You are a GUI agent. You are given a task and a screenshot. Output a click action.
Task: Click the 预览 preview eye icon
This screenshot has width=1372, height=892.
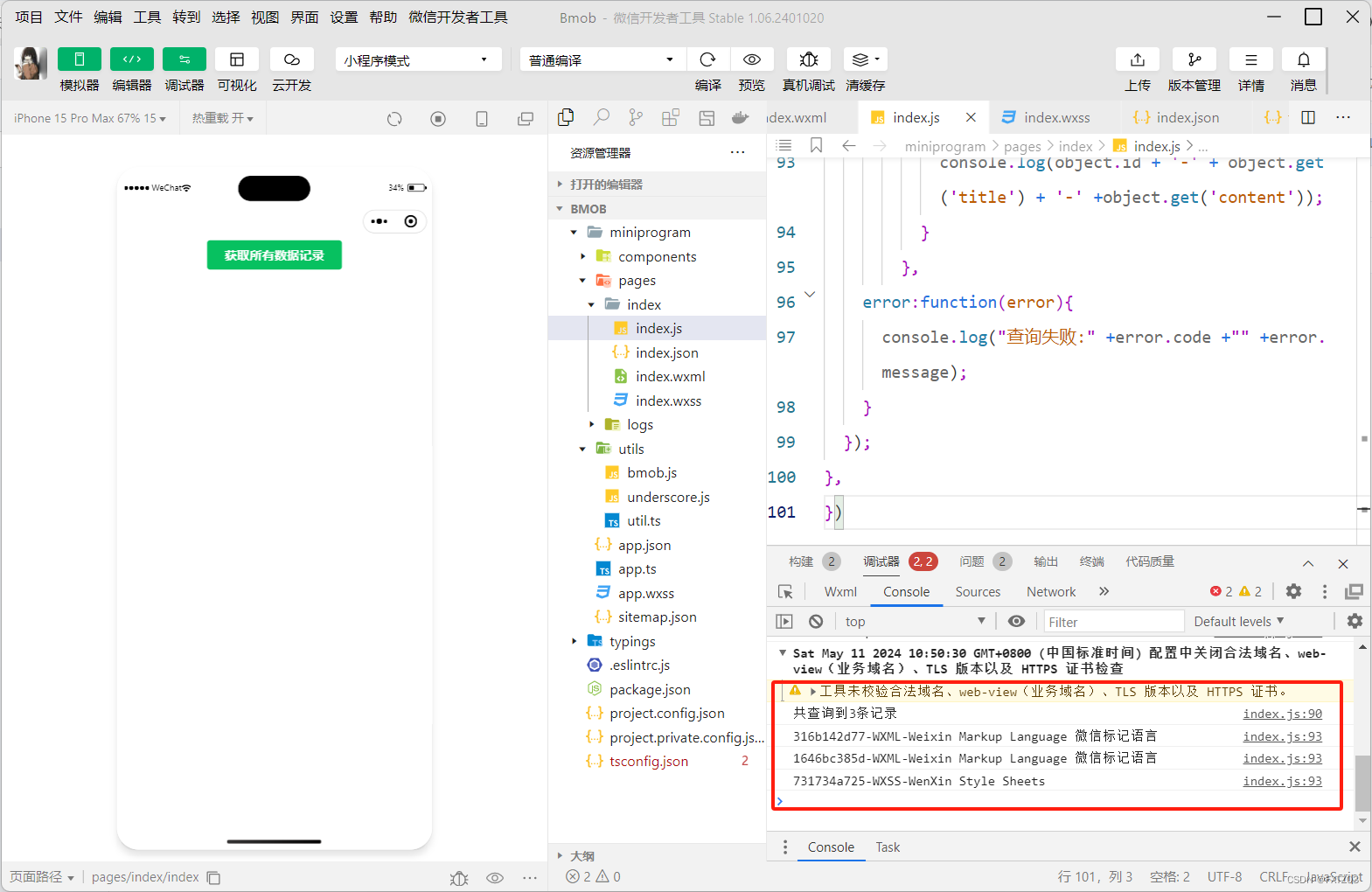pyautogui.click(x=751, y=59)
